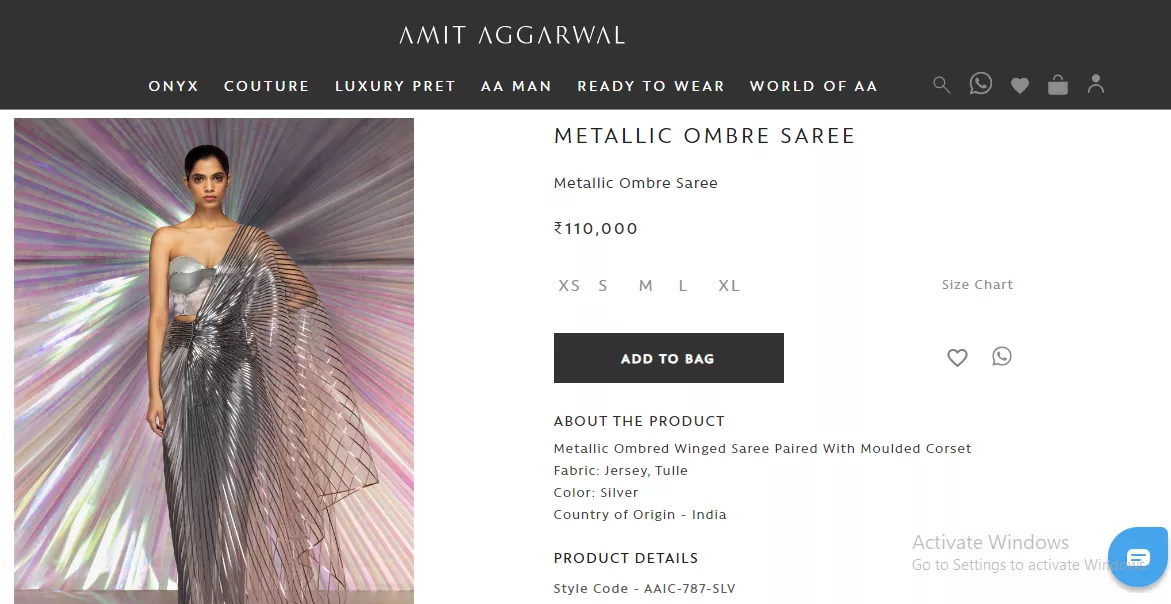The width and height of the screenshot is (1171, 604).
Task: Open the account profile icon
Action: (1096, 84)
